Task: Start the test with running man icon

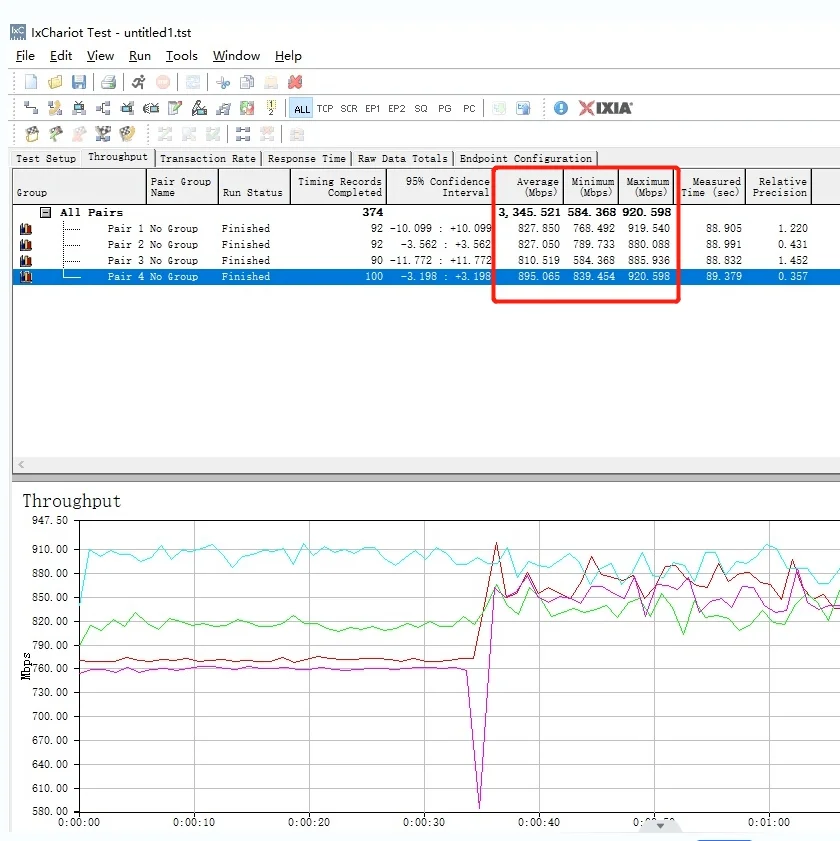Action: 138,82
